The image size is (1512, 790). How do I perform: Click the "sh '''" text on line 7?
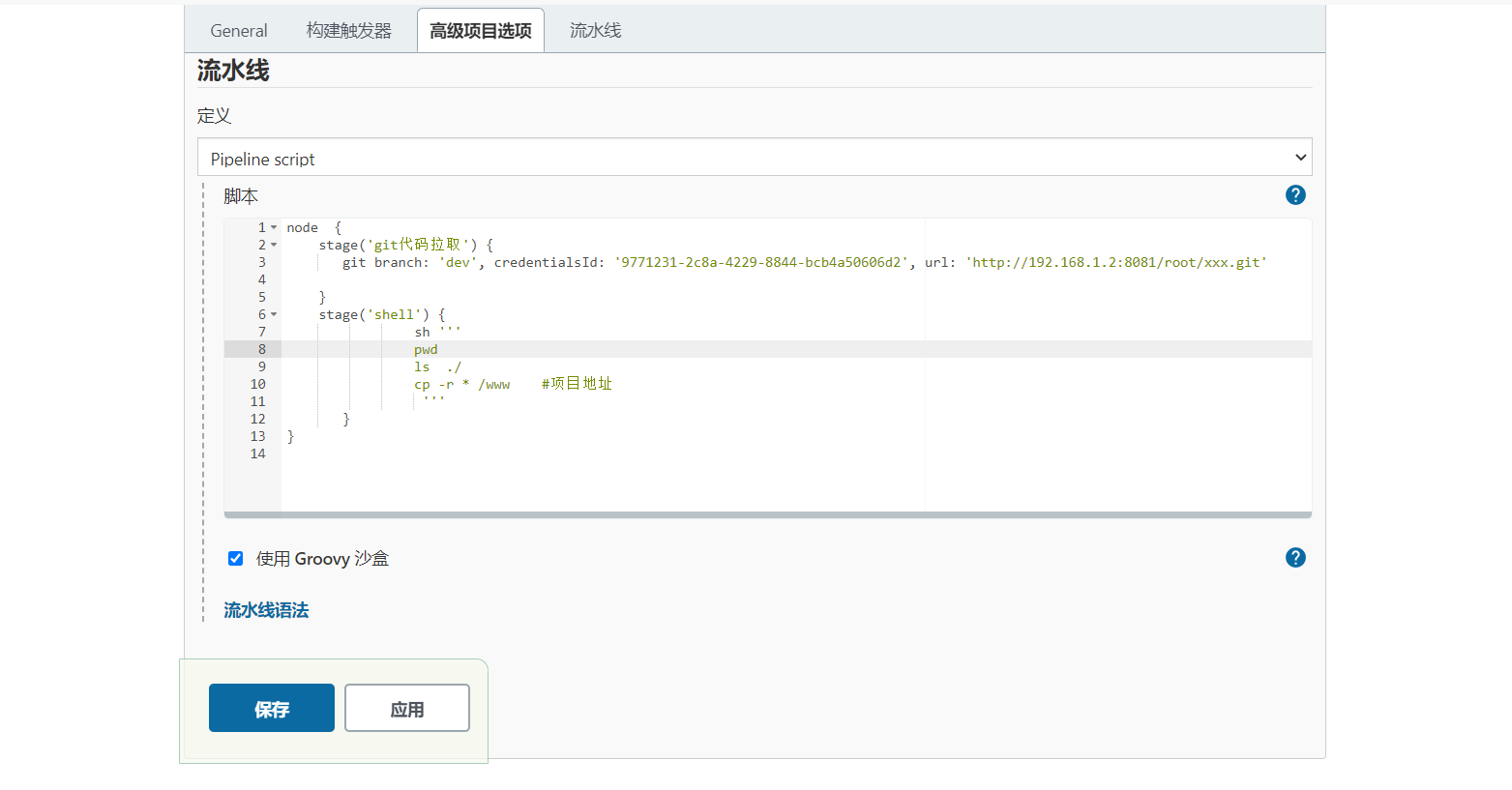437,332
